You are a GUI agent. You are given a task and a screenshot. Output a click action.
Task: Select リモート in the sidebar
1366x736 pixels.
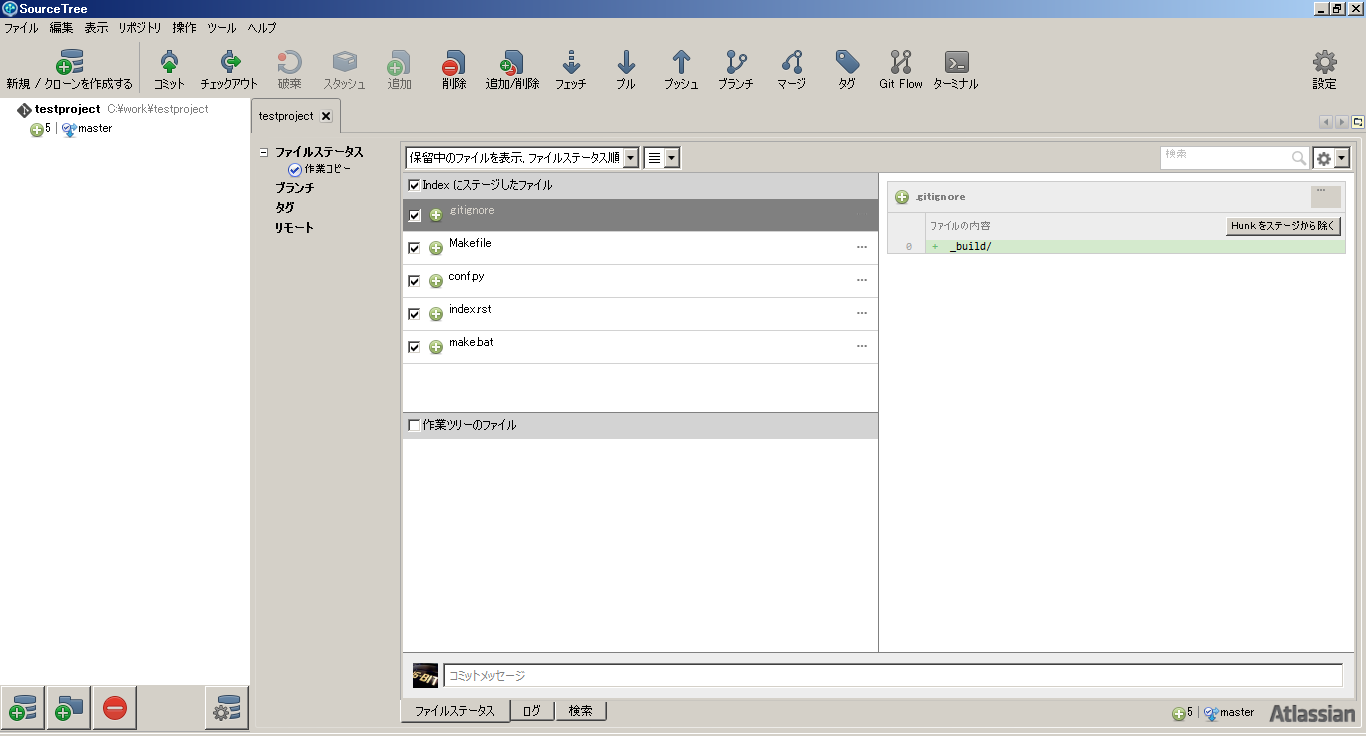[x=295, y=228]
